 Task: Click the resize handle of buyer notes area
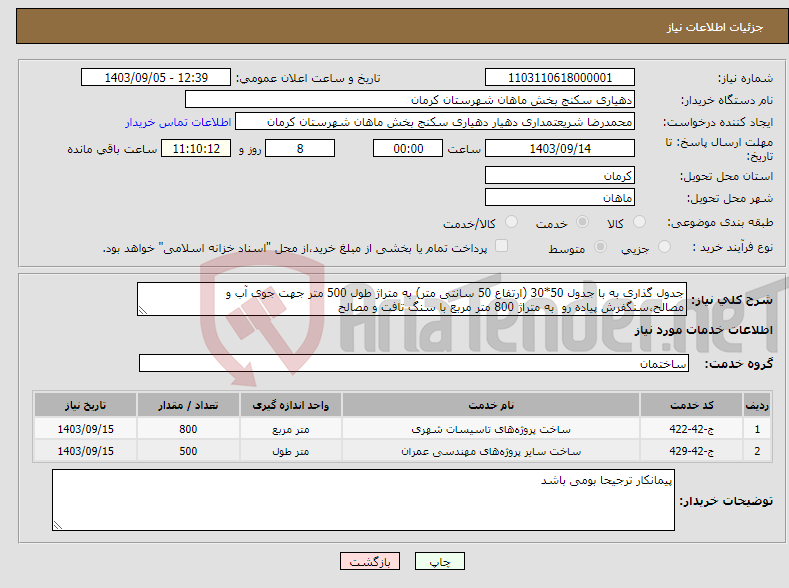[x=57, y=525]
